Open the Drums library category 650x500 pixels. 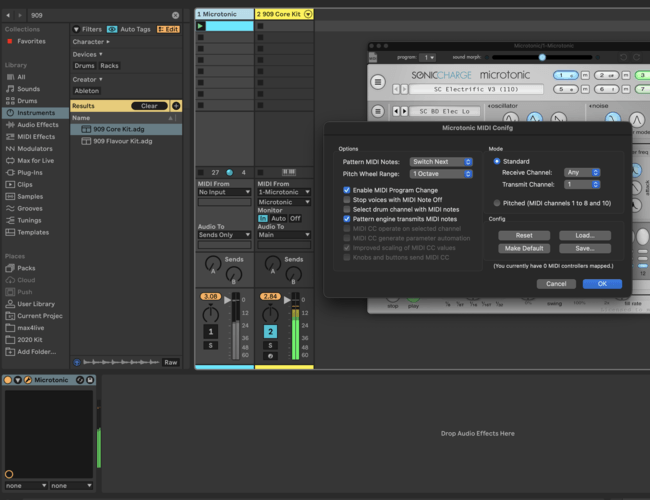(x=27, y=101)
